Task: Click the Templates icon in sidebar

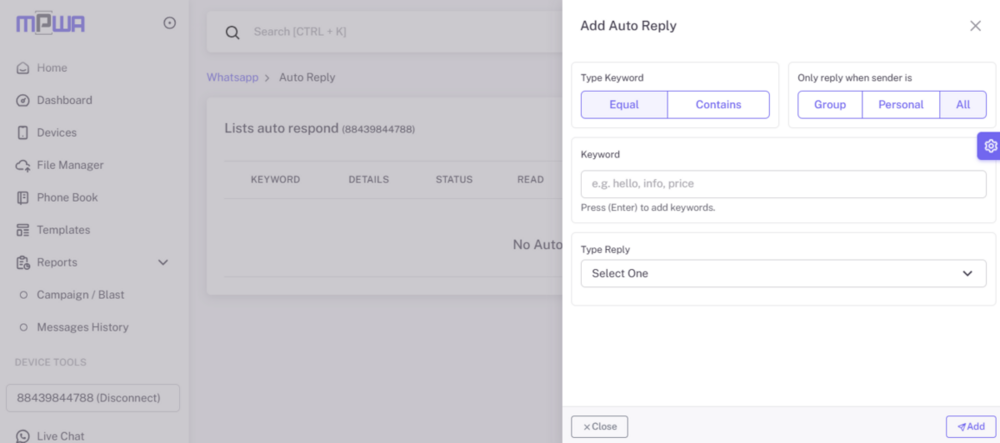Action: (x=23, y=230)
